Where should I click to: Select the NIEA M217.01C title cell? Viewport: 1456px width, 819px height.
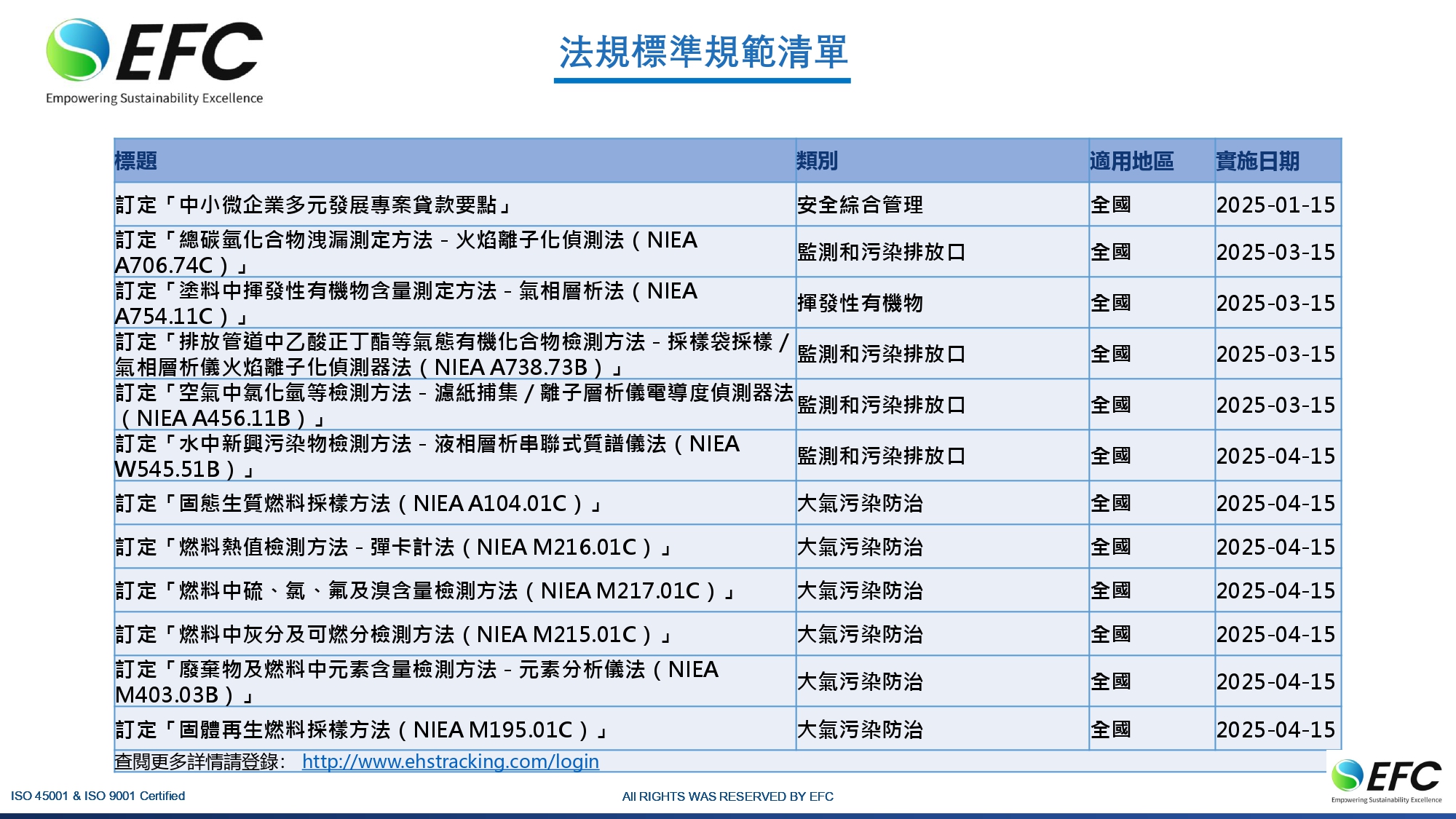(x=455, y=590)
